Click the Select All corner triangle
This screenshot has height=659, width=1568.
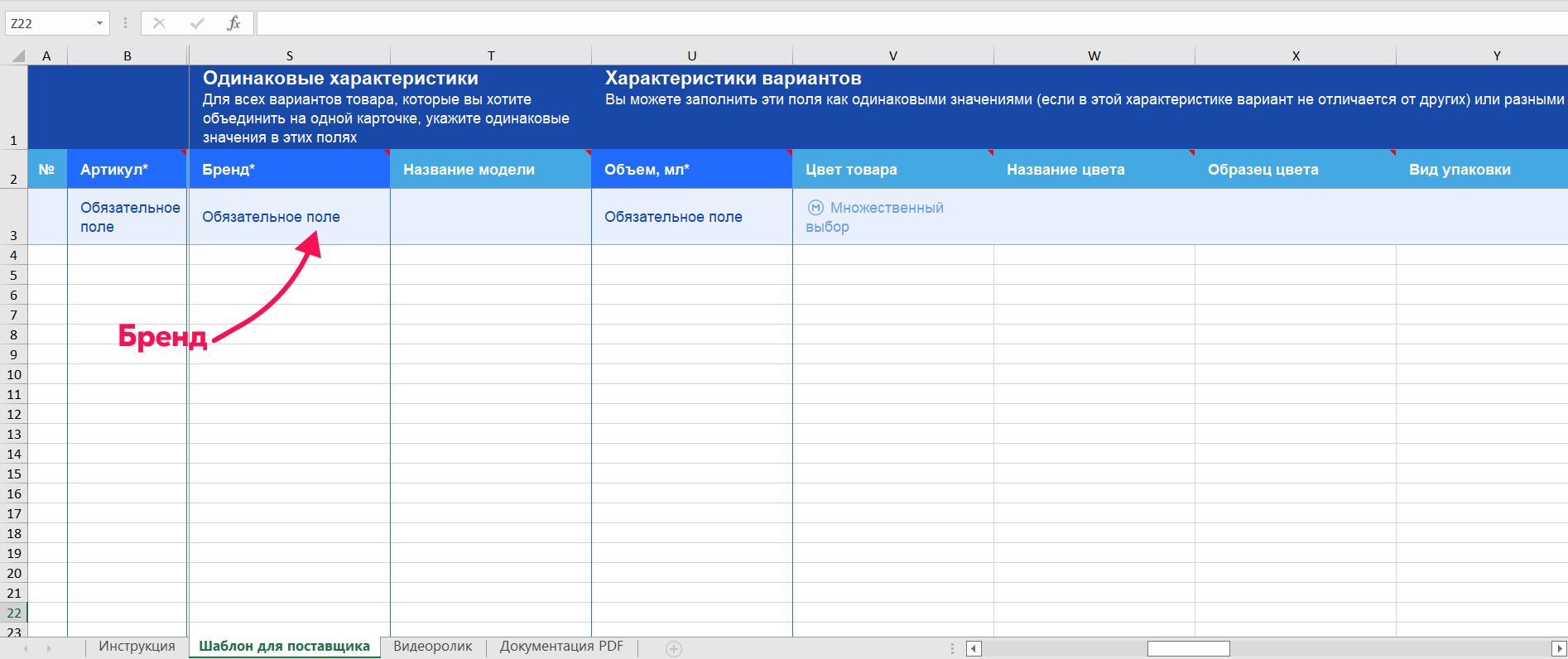tap(17, 56)
